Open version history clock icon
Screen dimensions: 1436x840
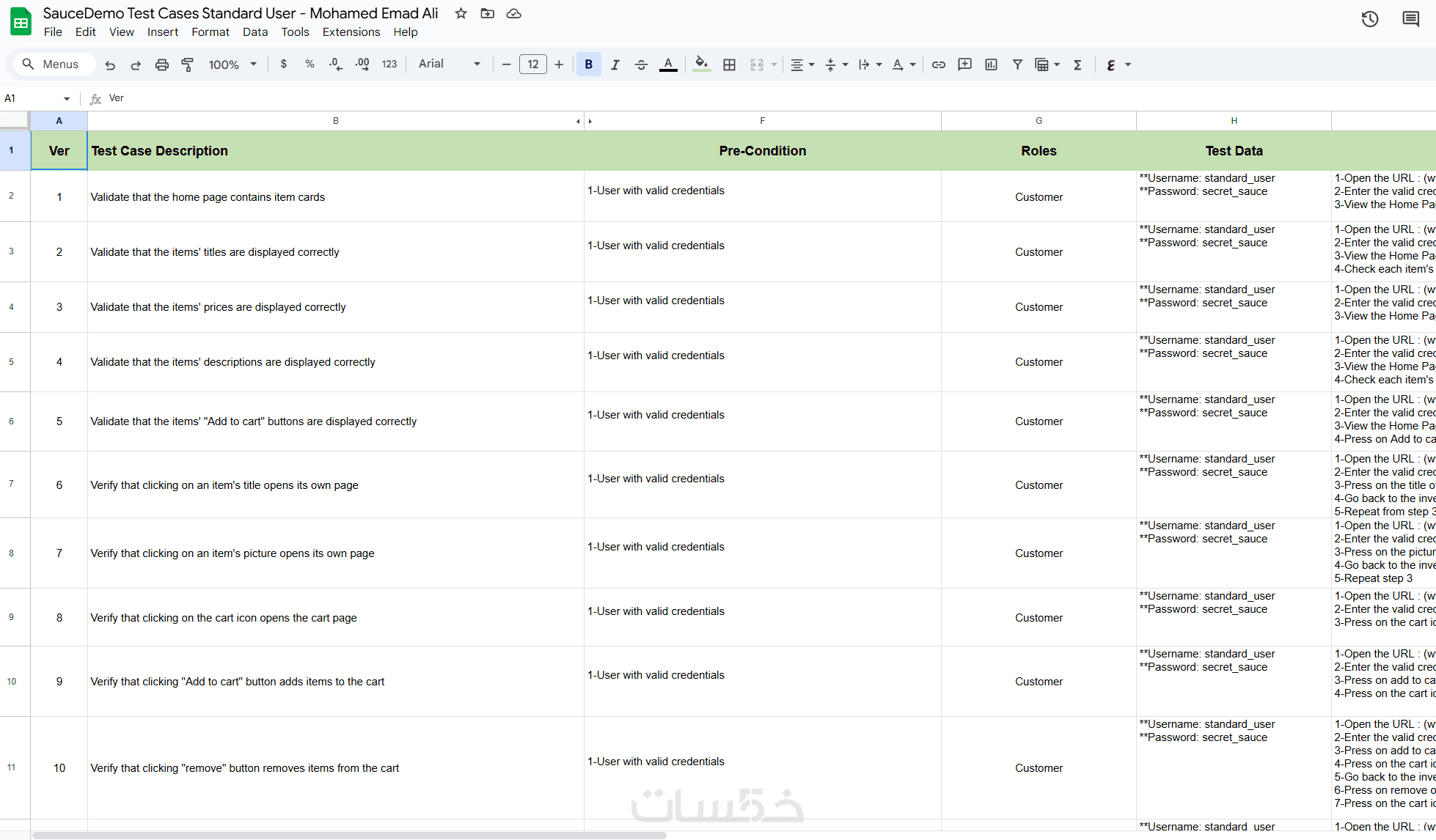tap(1369, 19)
